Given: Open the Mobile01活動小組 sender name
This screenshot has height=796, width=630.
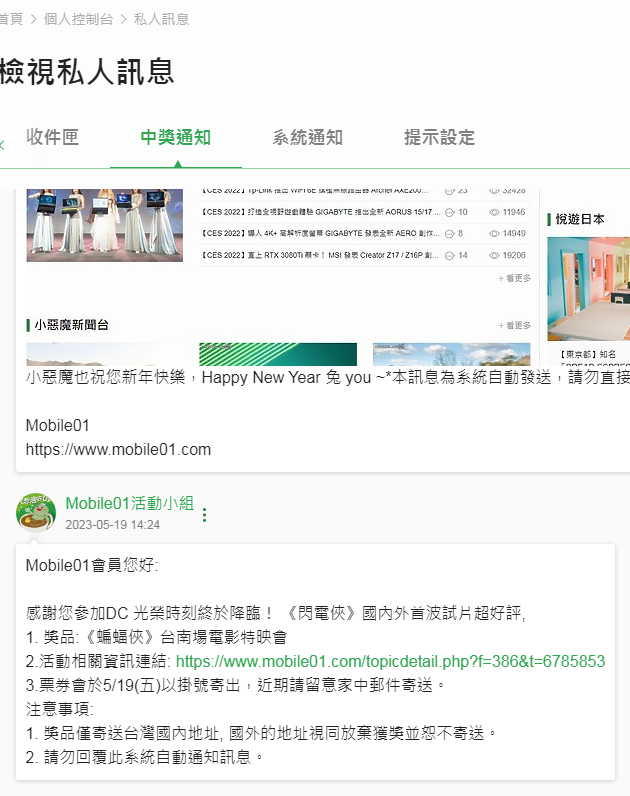Looking at the screenshot, I should [x=130, y=503].
